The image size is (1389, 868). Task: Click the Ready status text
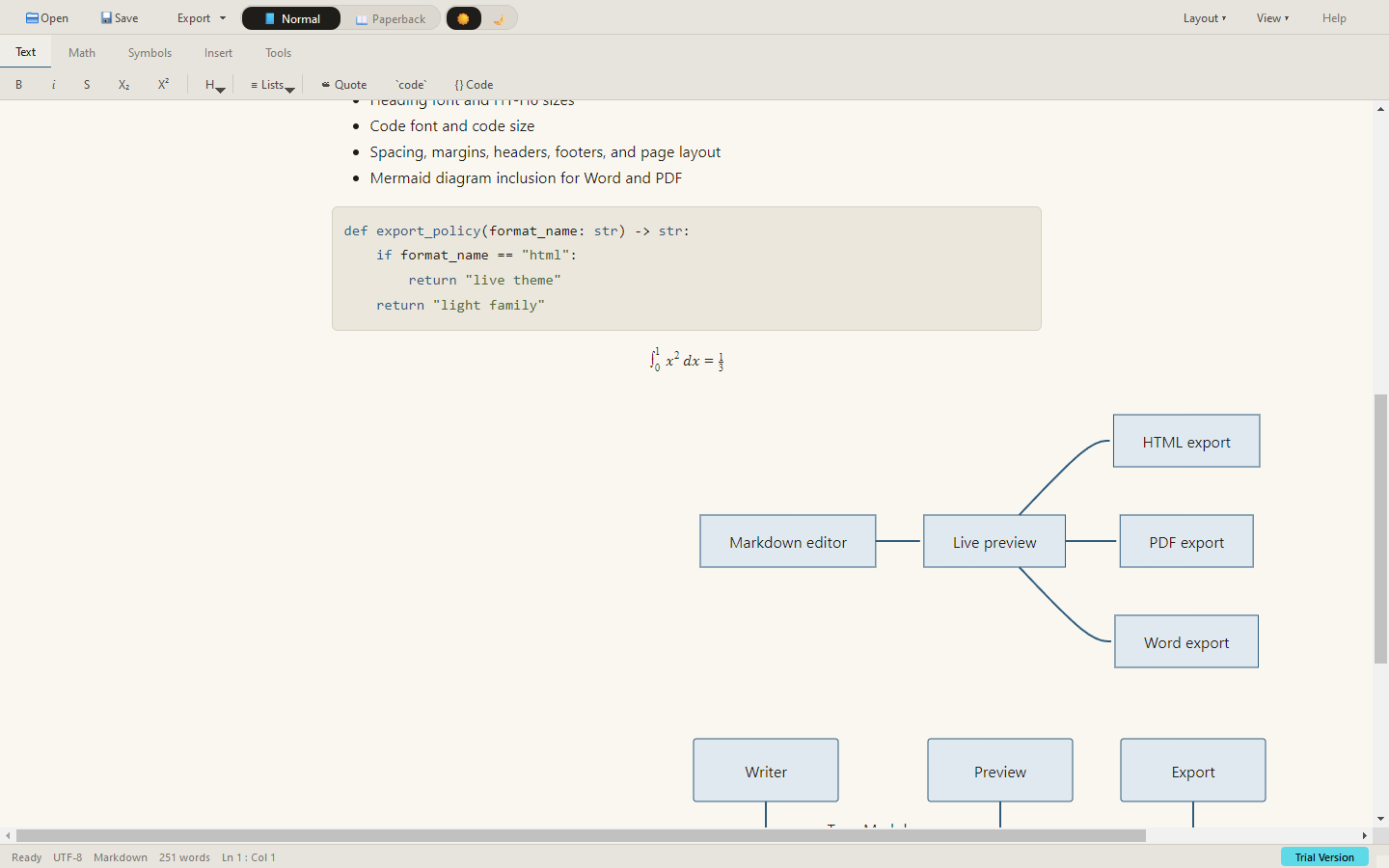(x=26, y=857)
